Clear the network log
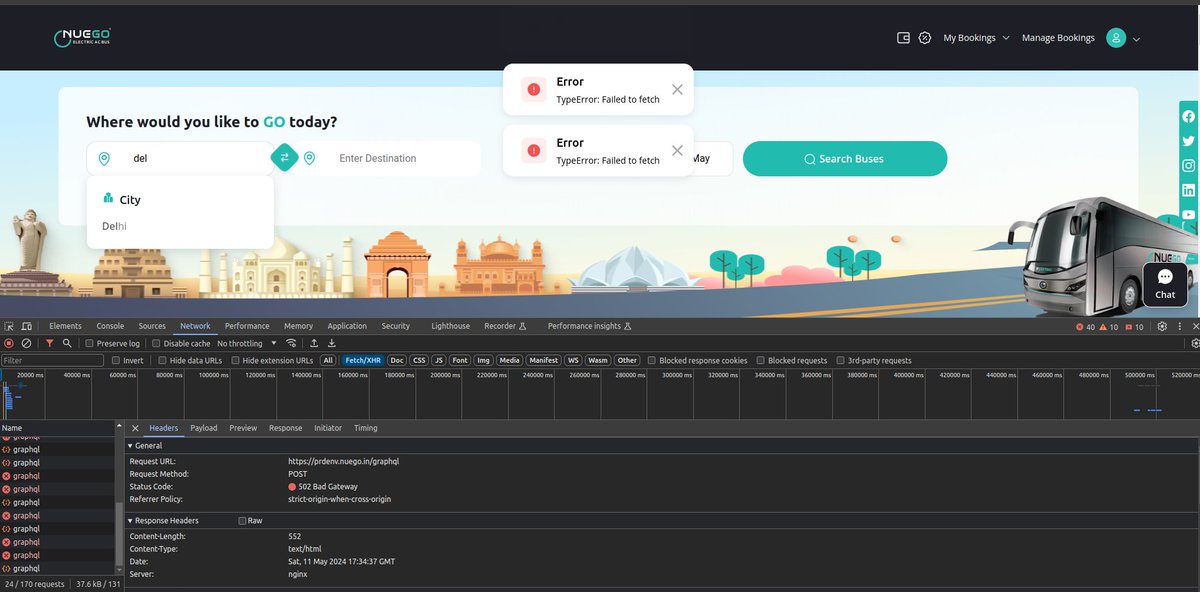Viewport: 1200px width, 592px height. pyautogui.click(x=26, y=343)
